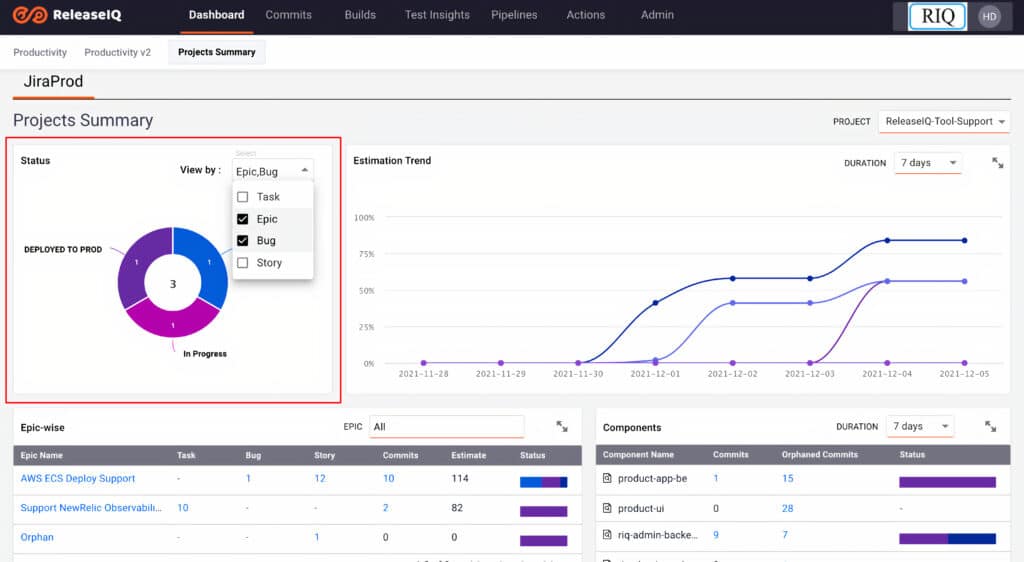
Task: Open Components duration 7 days dropdown
Action: pos(920,426)
